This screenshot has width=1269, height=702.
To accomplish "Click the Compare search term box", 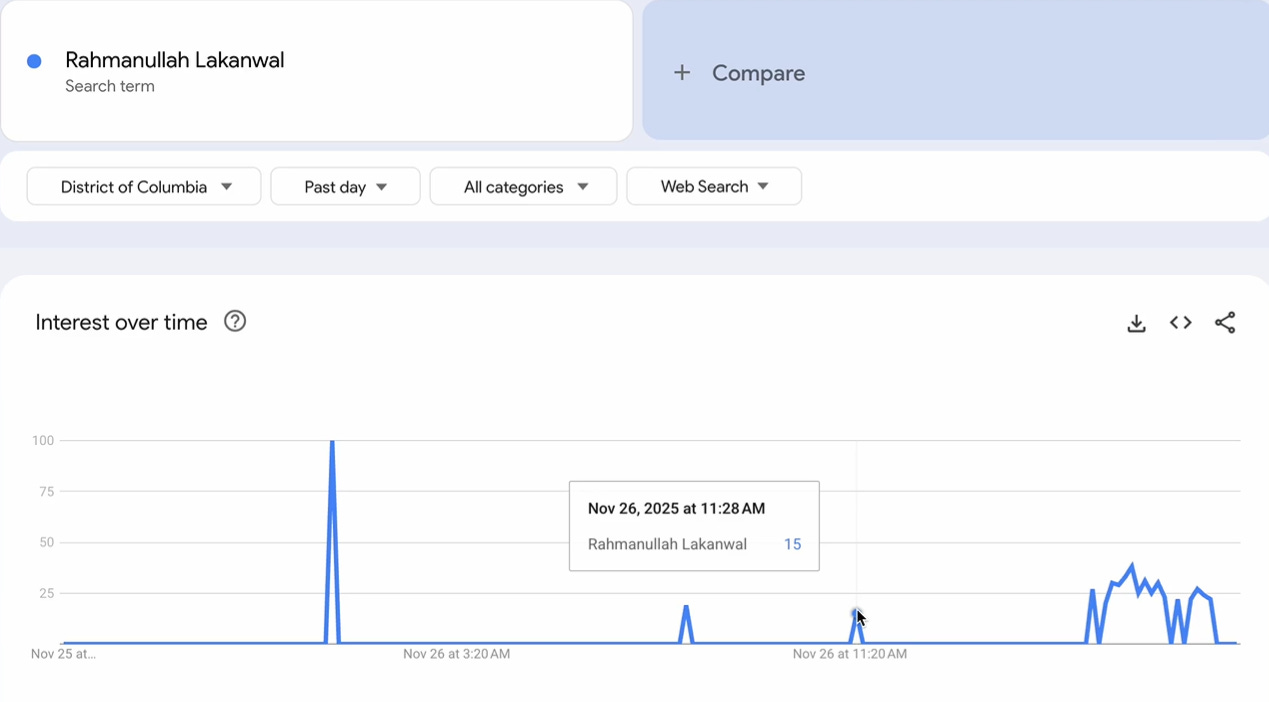I will [x=955, y=70].
